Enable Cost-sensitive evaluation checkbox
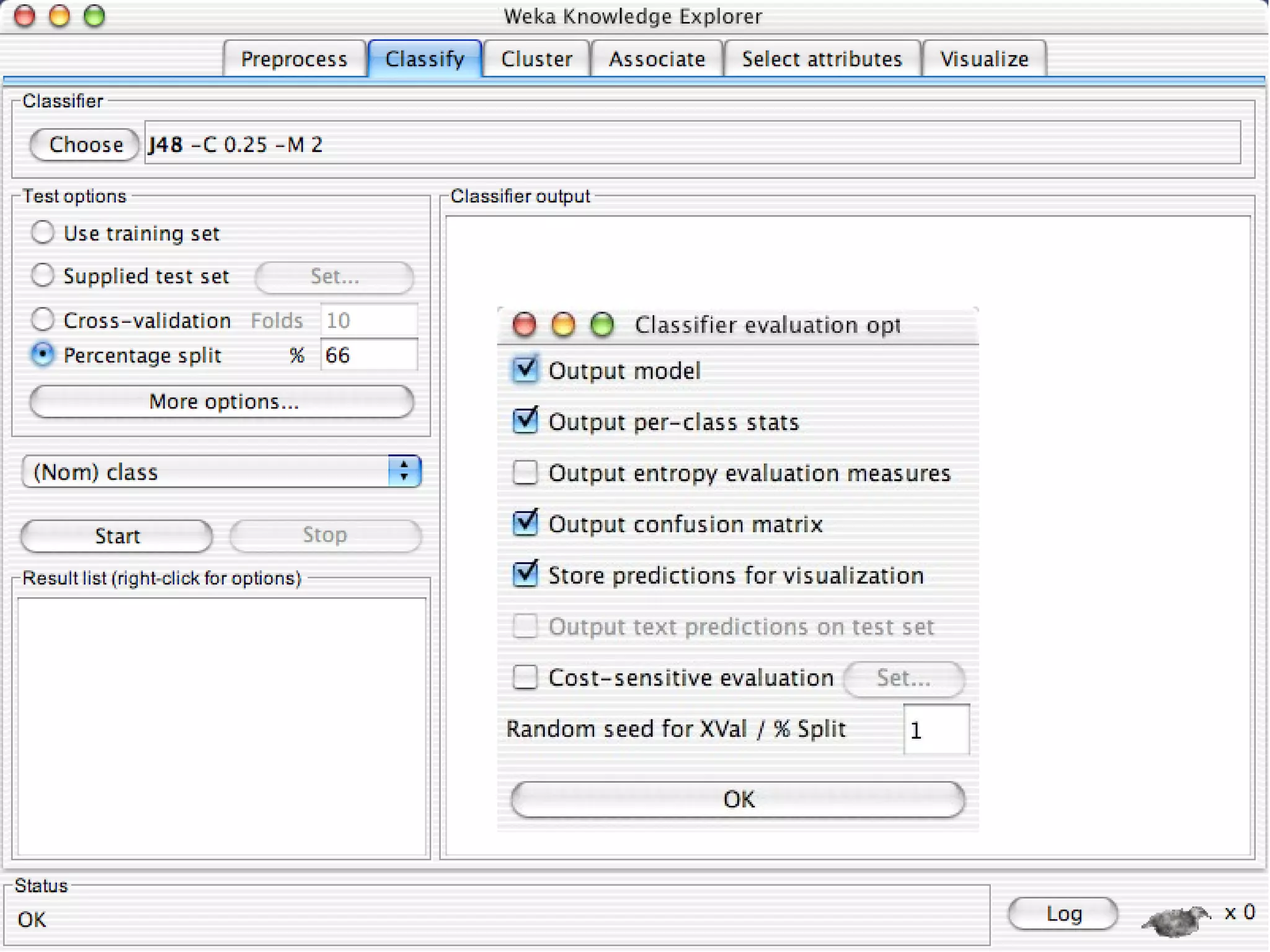Viewport: 1270px width, 952px height. (x=525, y=677)
